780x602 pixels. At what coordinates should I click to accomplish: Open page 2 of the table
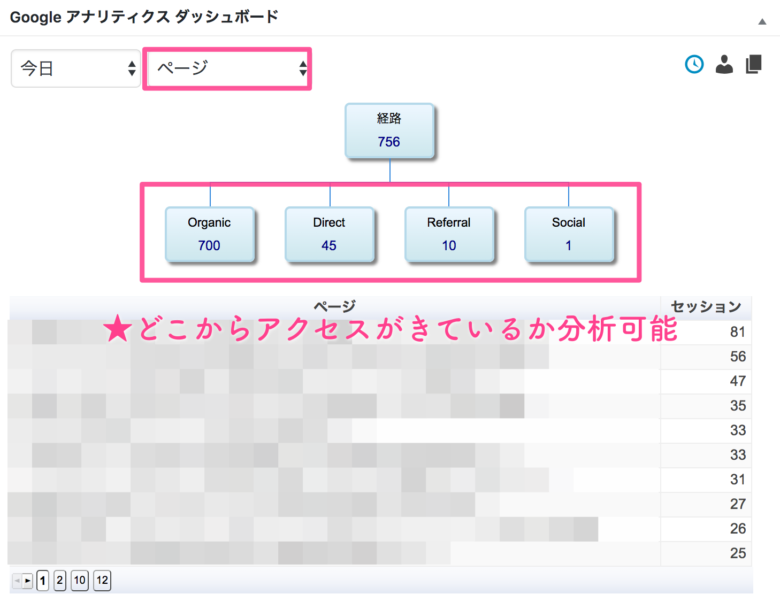(60, 581)
